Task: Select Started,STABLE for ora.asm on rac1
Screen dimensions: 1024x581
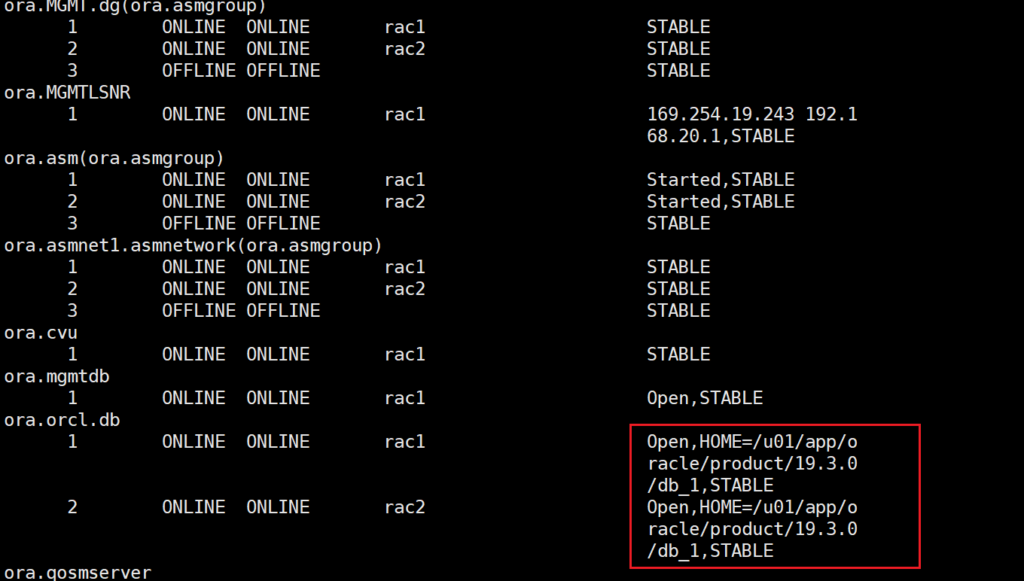Action: (720, 180)
